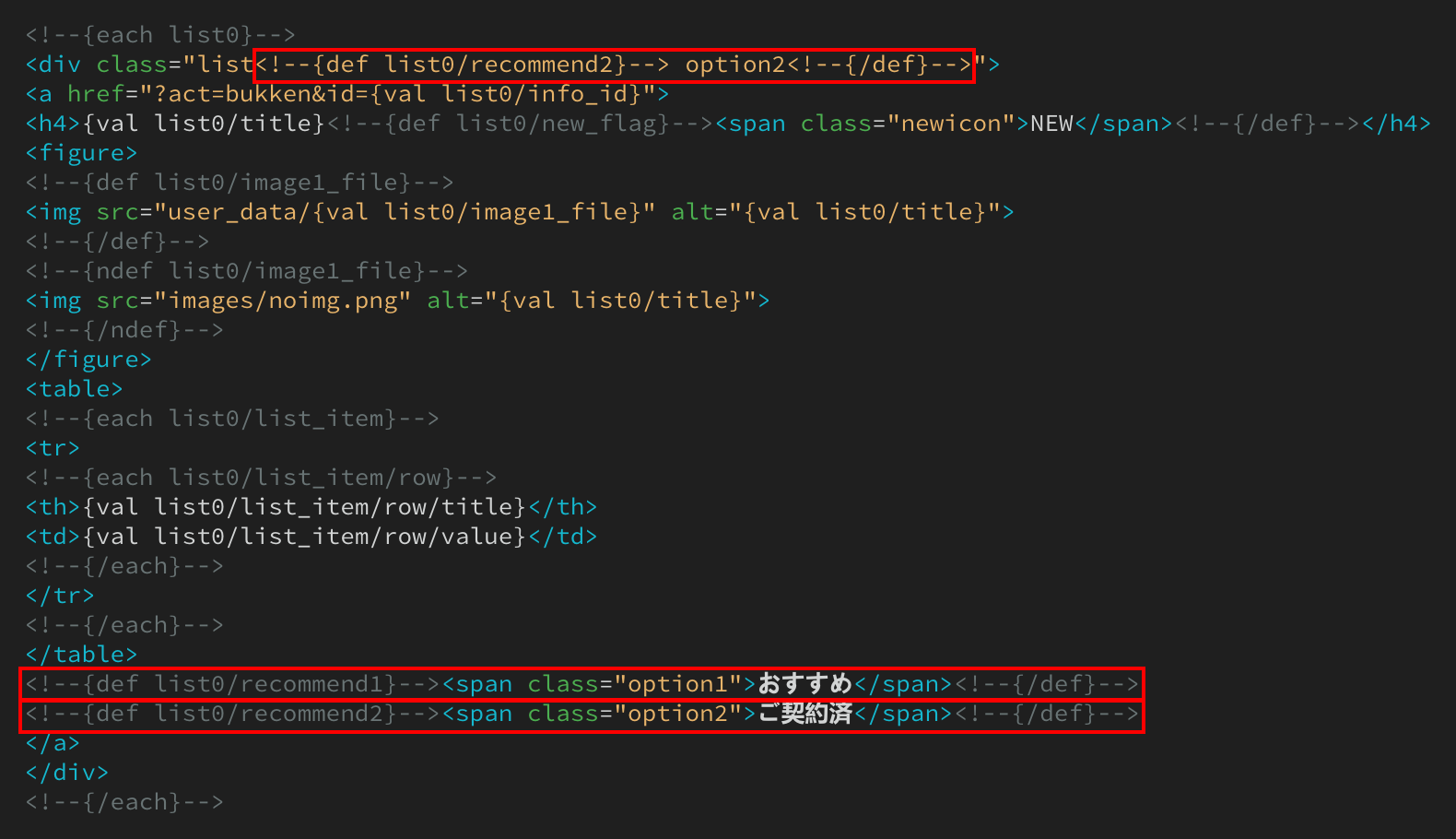Click the ndef list0/image1_file comment line
The height and width of the screenshot is (839, 1456).
click(246, 271)
